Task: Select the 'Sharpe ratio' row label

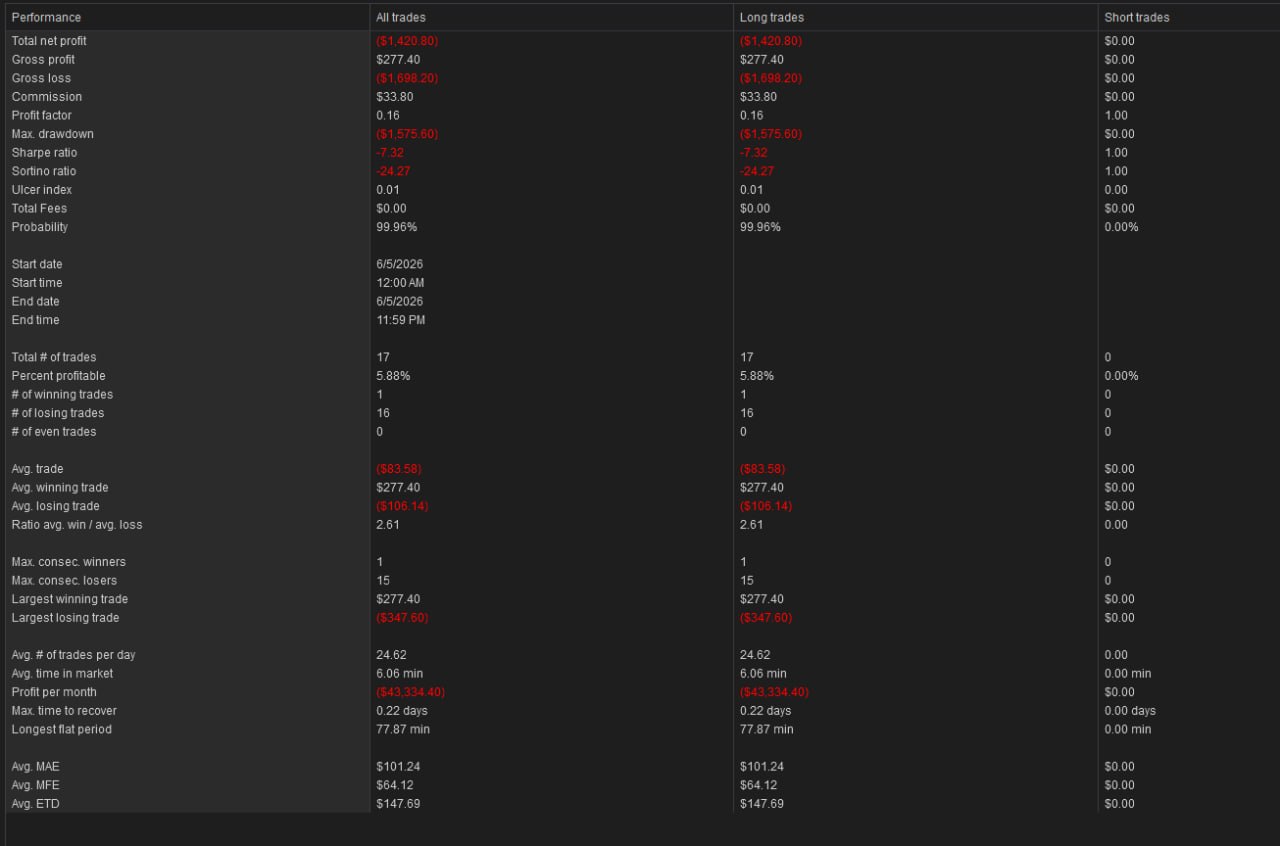Action: click(x=44, y=153)
